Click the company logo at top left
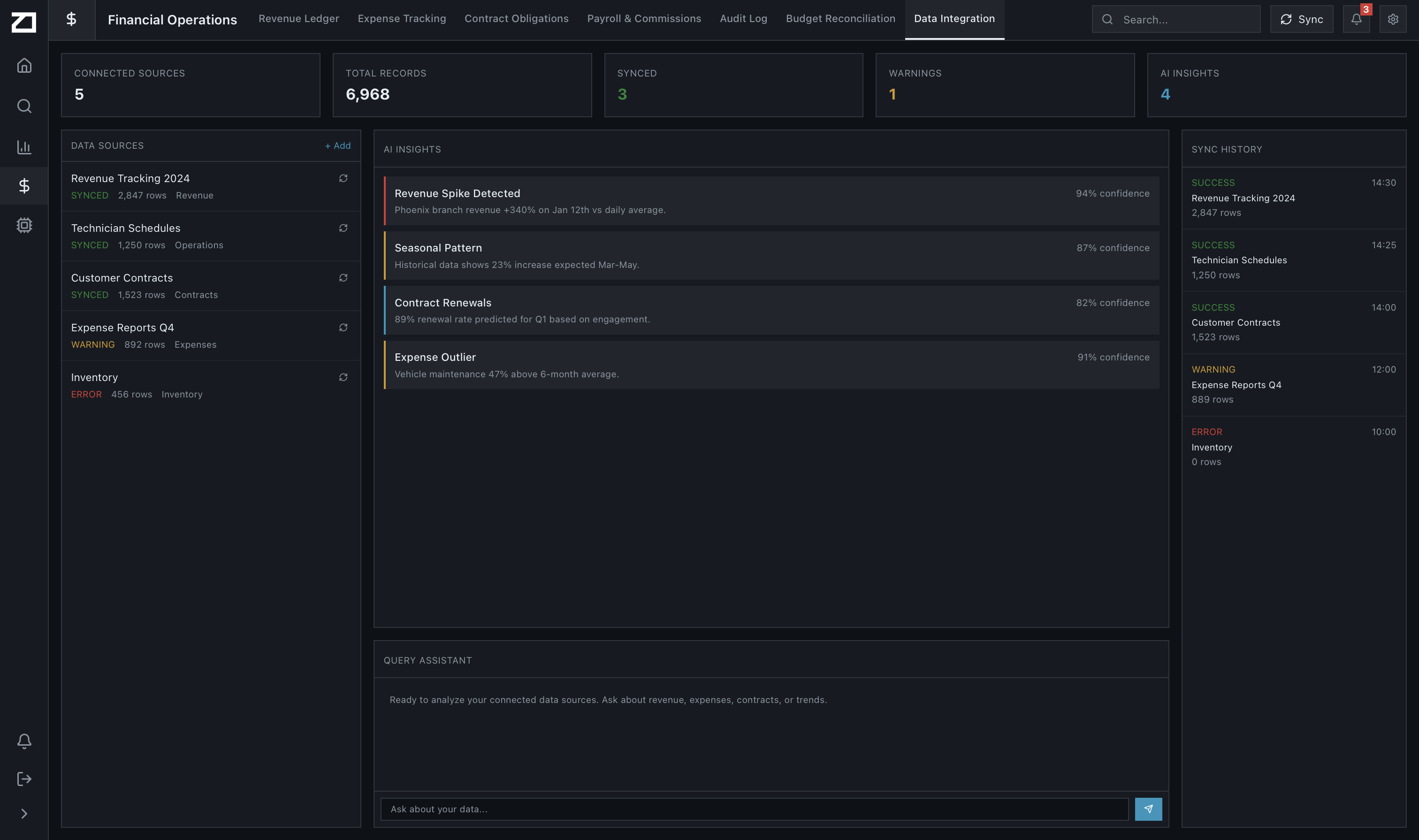Screen dimensions: 1419x840 click(23, 22)
